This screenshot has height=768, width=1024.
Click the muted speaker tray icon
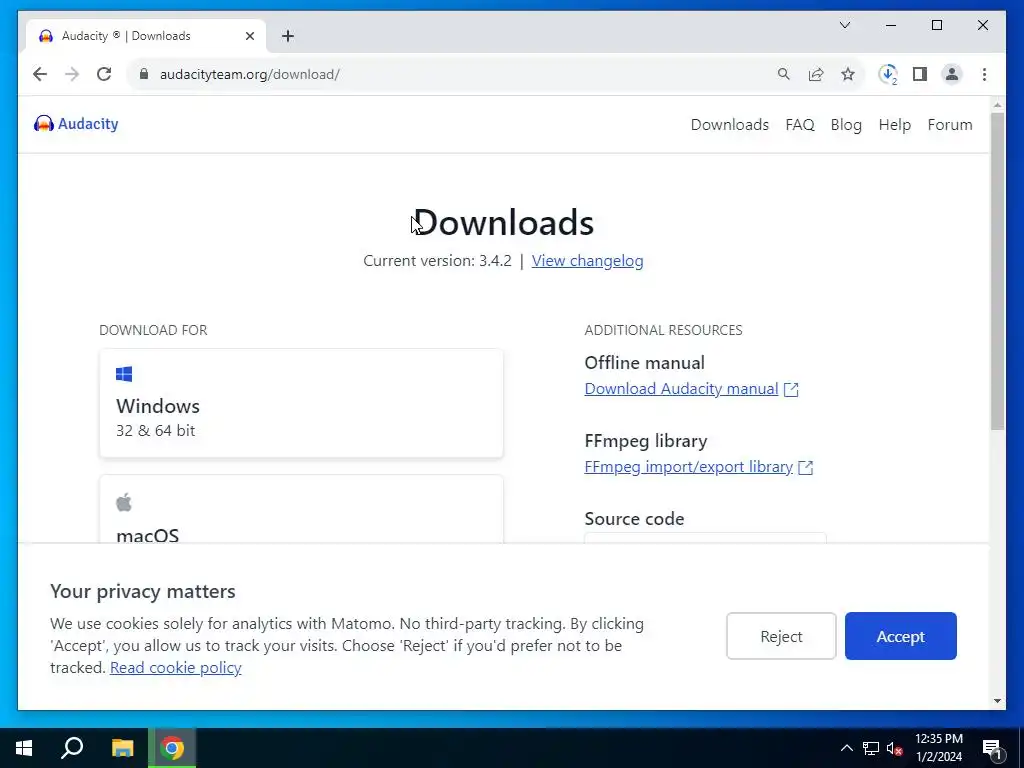pyautogui.click(x=894, y=748)
